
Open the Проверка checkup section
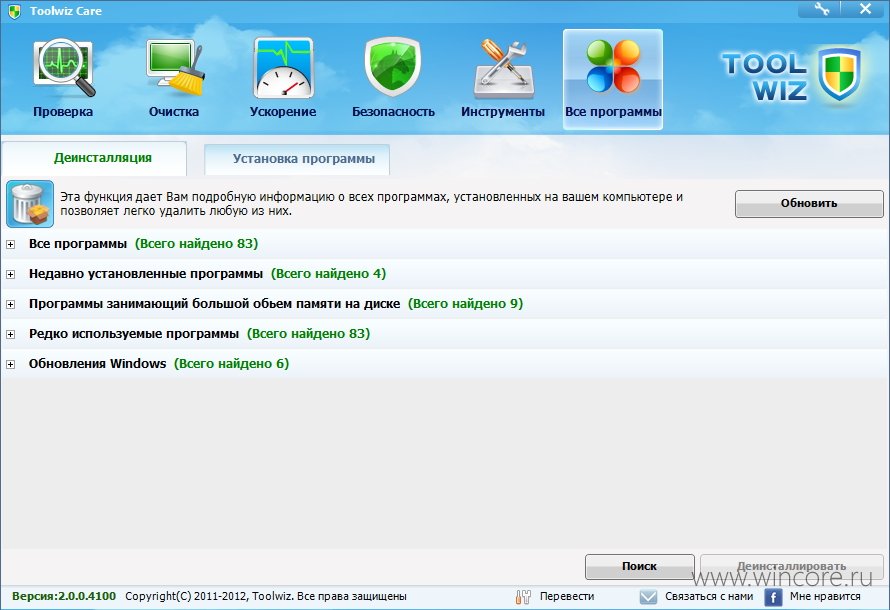[x=63, y=79]
